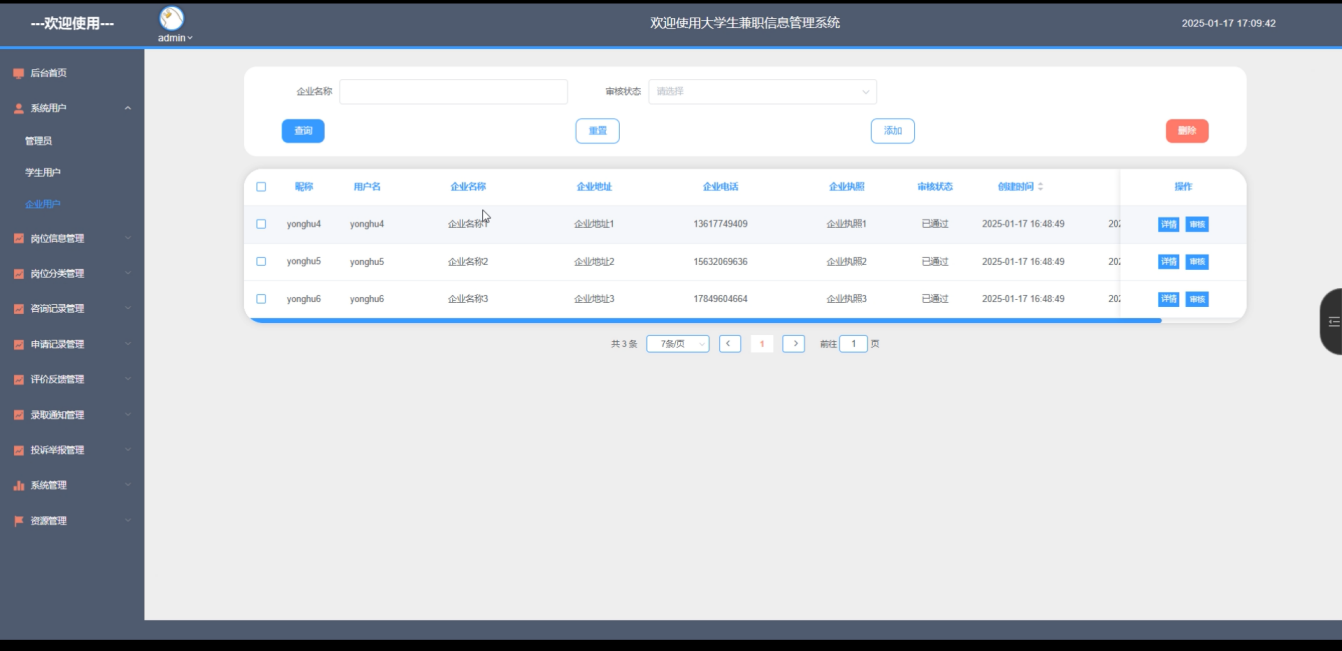Expand the 资源管理 menu chevron

(128, 521)
